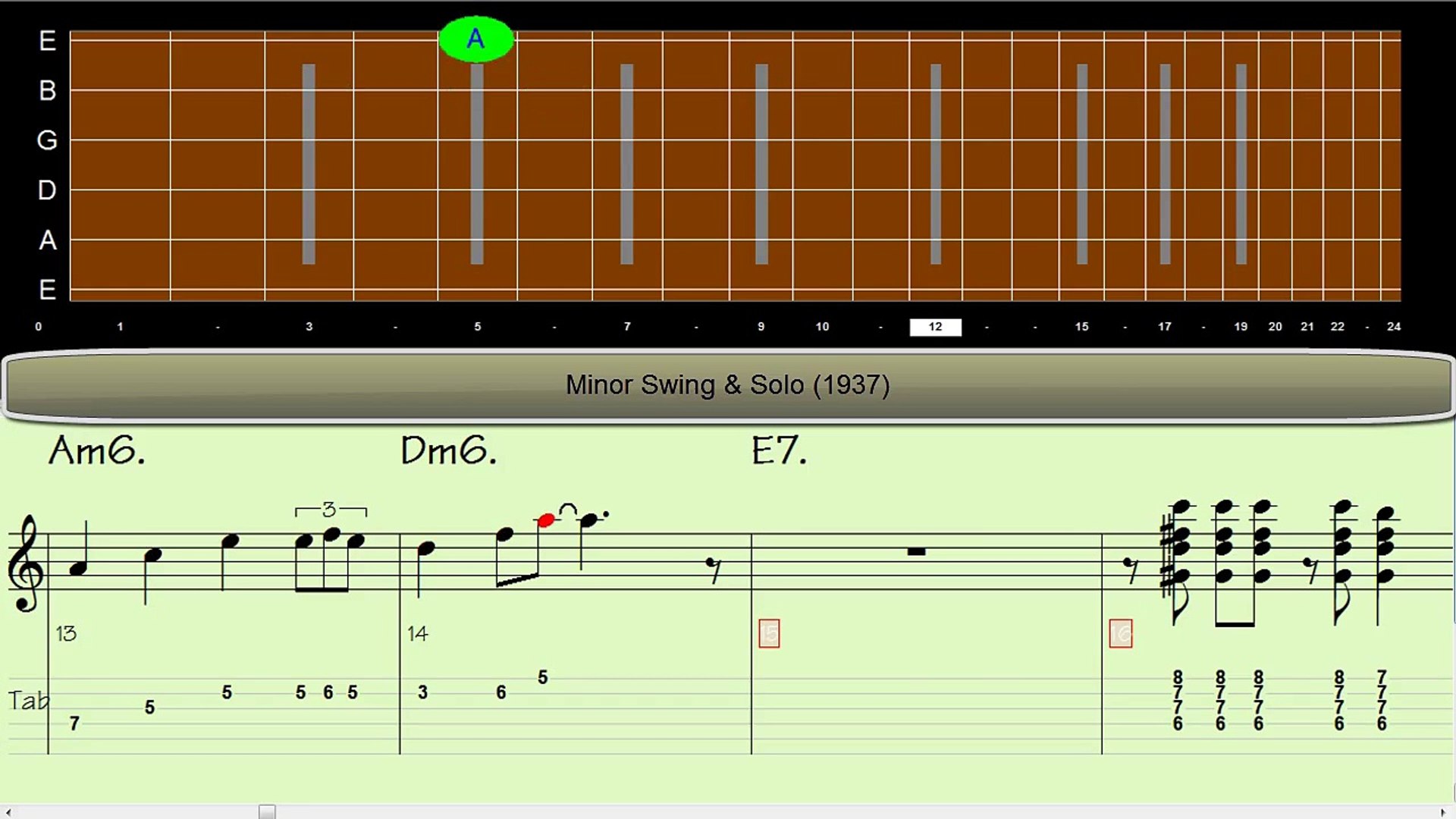The width and height of the screenshot is (1456, 819).
Task: Click the D string label
Action: [47, 190]
